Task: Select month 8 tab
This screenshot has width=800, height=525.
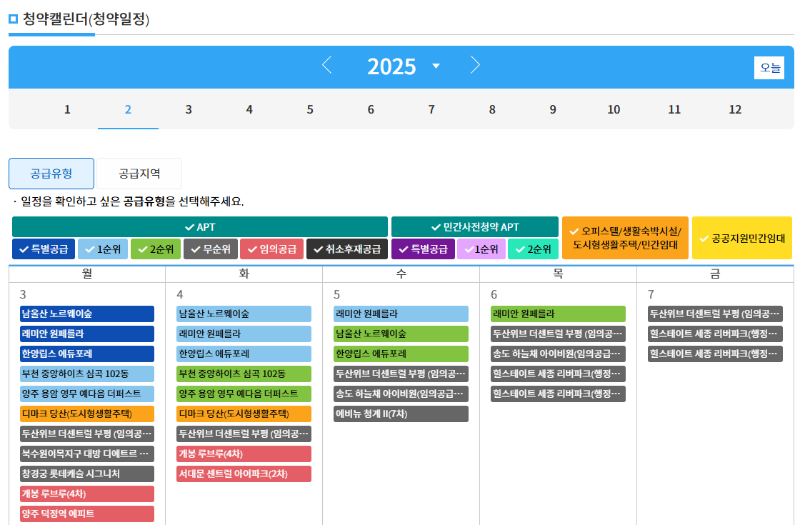Action: click(492, 110)
